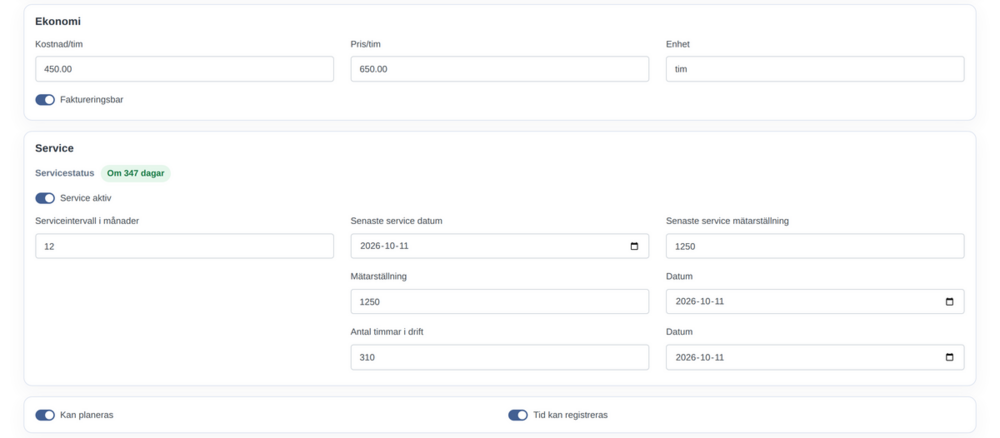Edit the Kostnad/tim field
Viewport: 1000px width, 438px height.
click(184, 69)
